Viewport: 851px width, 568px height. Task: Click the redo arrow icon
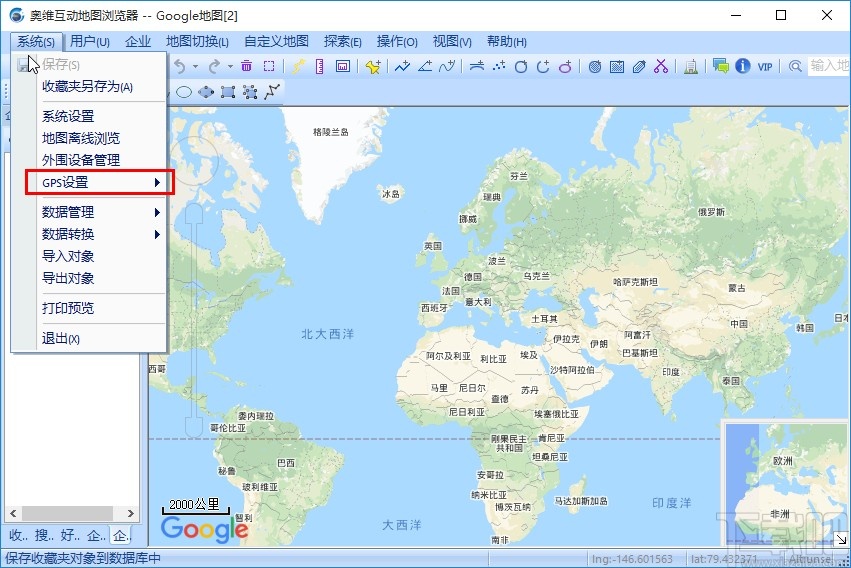tap(214, 66)
